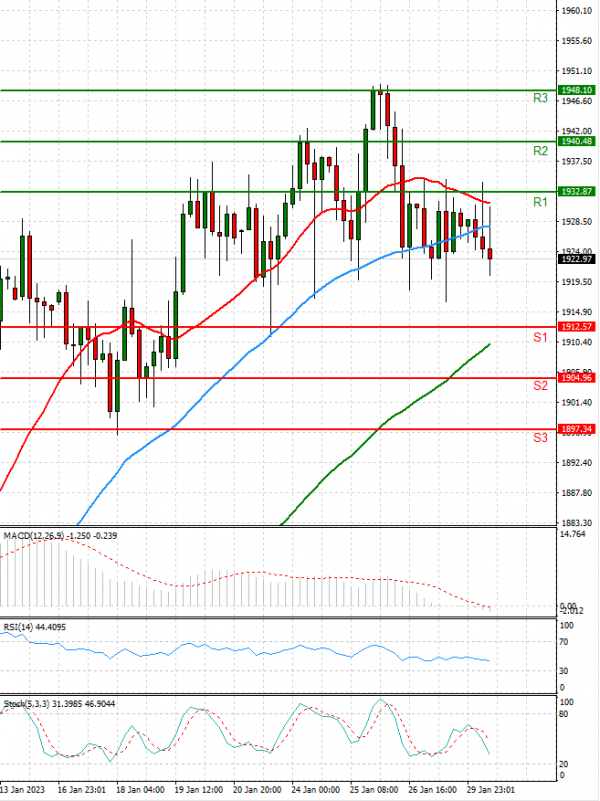Click the 13 Jan 2023 date label

point(22,790)
